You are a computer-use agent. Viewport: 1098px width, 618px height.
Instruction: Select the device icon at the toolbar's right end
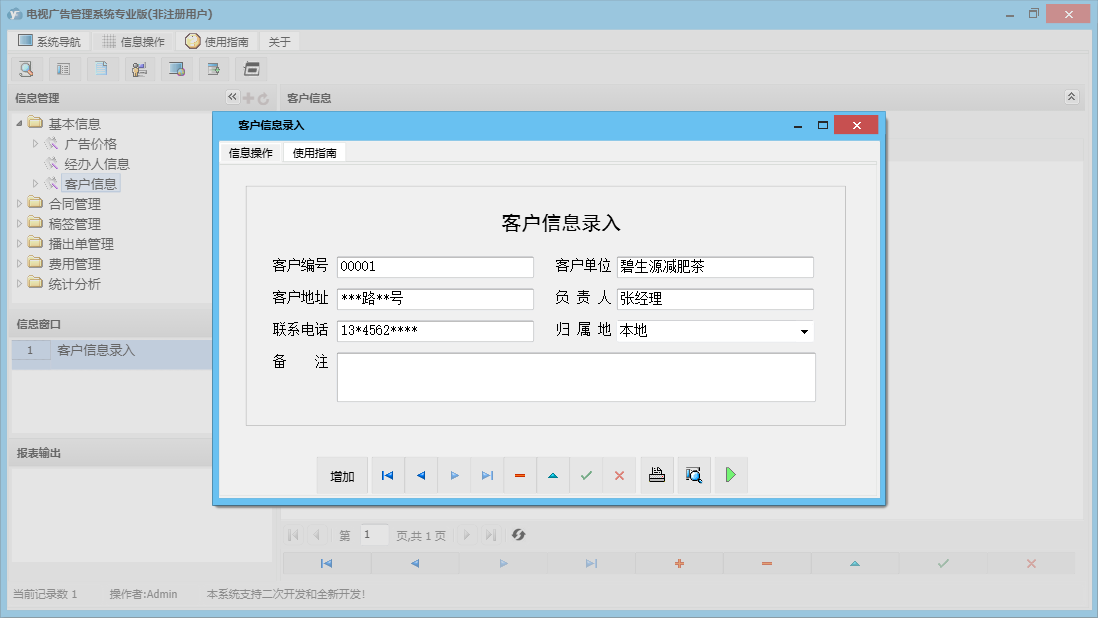click(251, 69)
